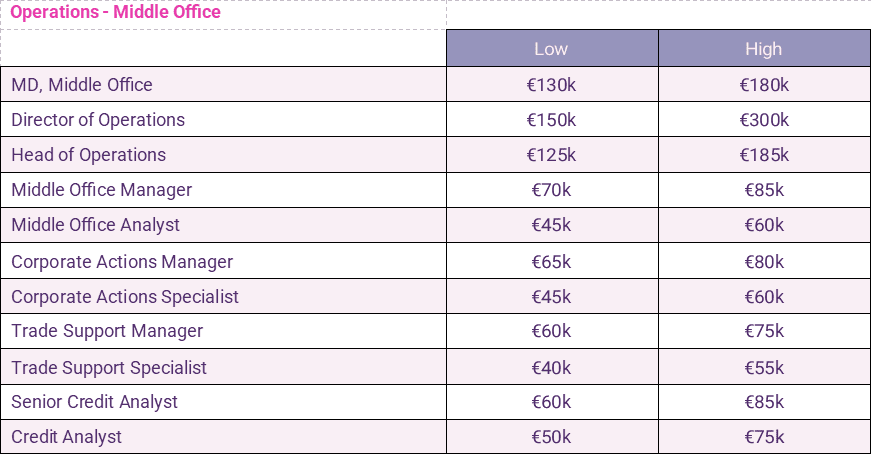This screenshot has height=454, width=871.
Task: Click the Senior Credit Analyst label
Action: point(94,402)
